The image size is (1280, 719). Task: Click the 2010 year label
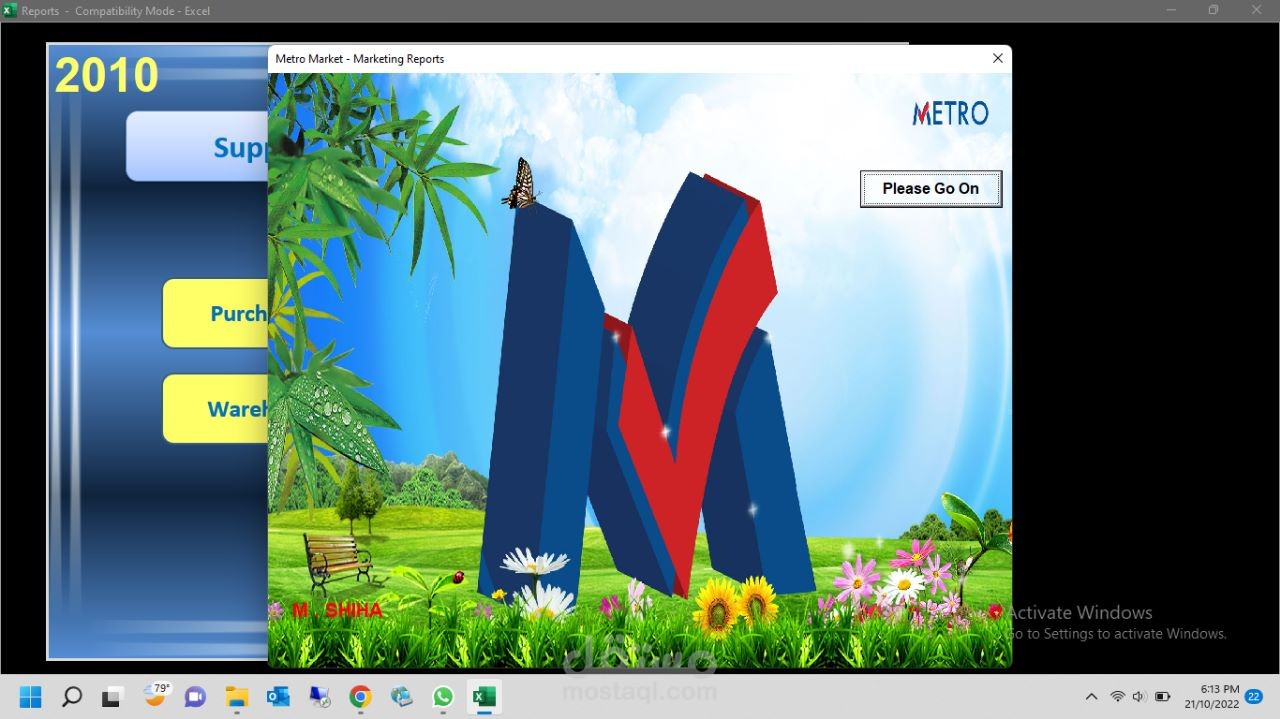click(x=107, y=75)
